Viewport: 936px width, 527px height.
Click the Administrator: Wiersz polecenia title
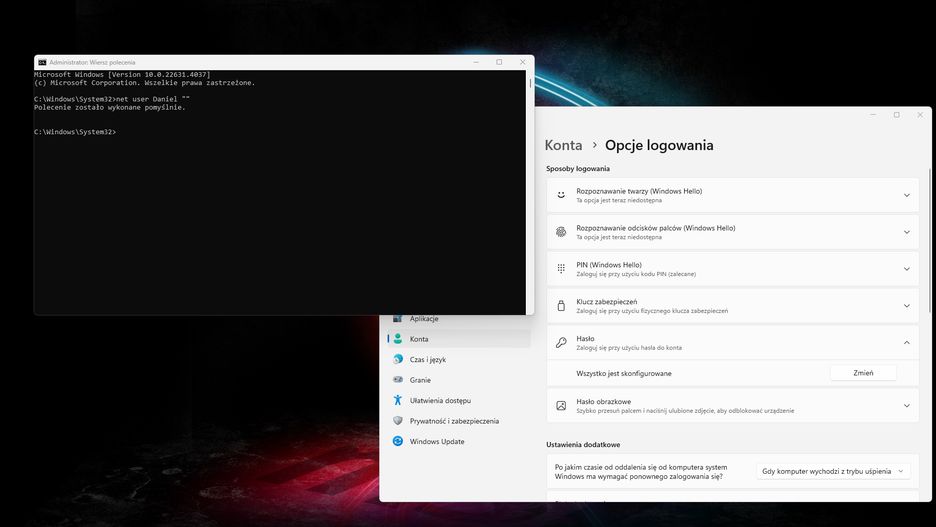(92, 62)
